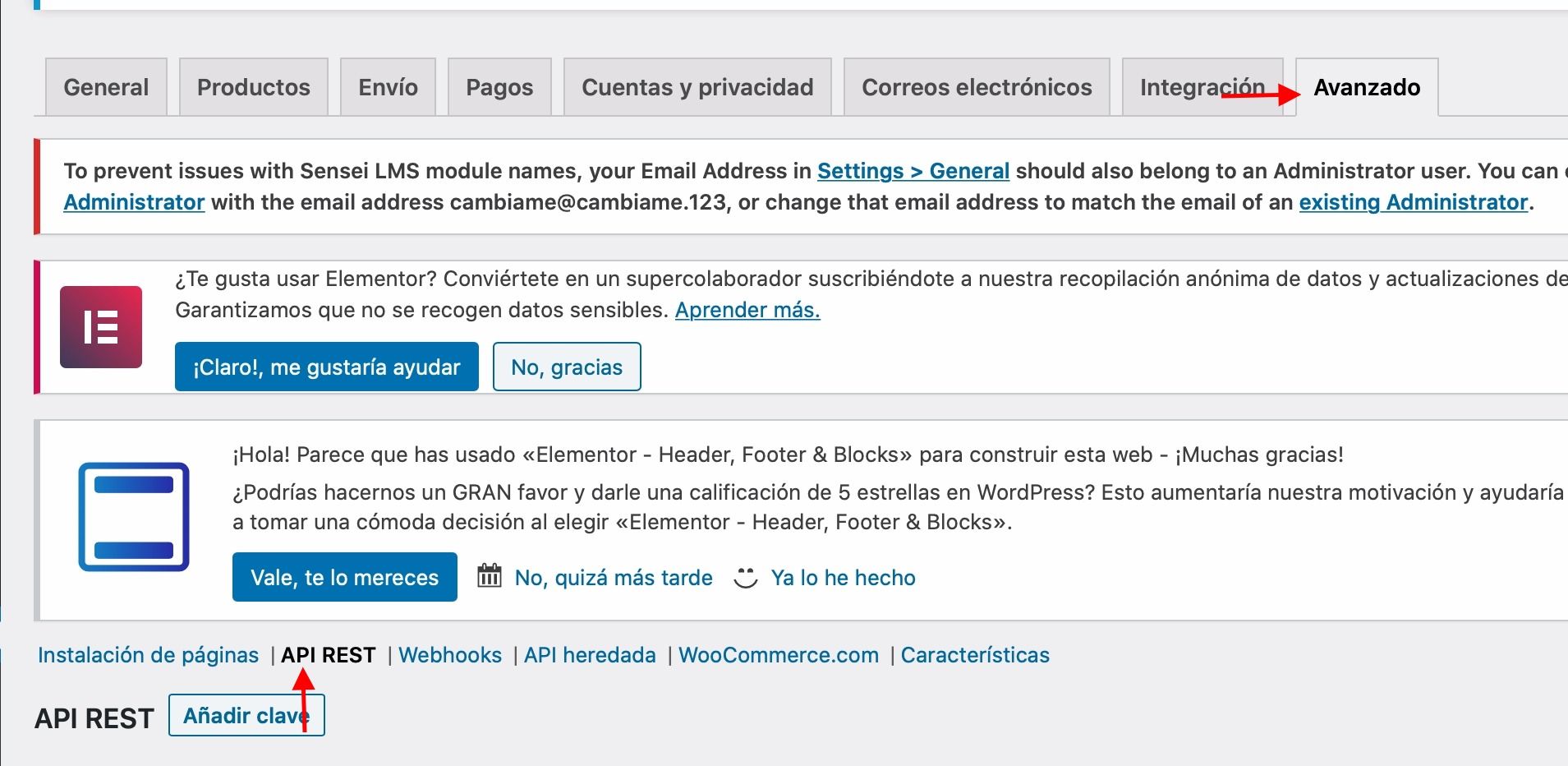
Task: Click the 'cambiame@cambiame.123' email text
Action: pos(589,202)
